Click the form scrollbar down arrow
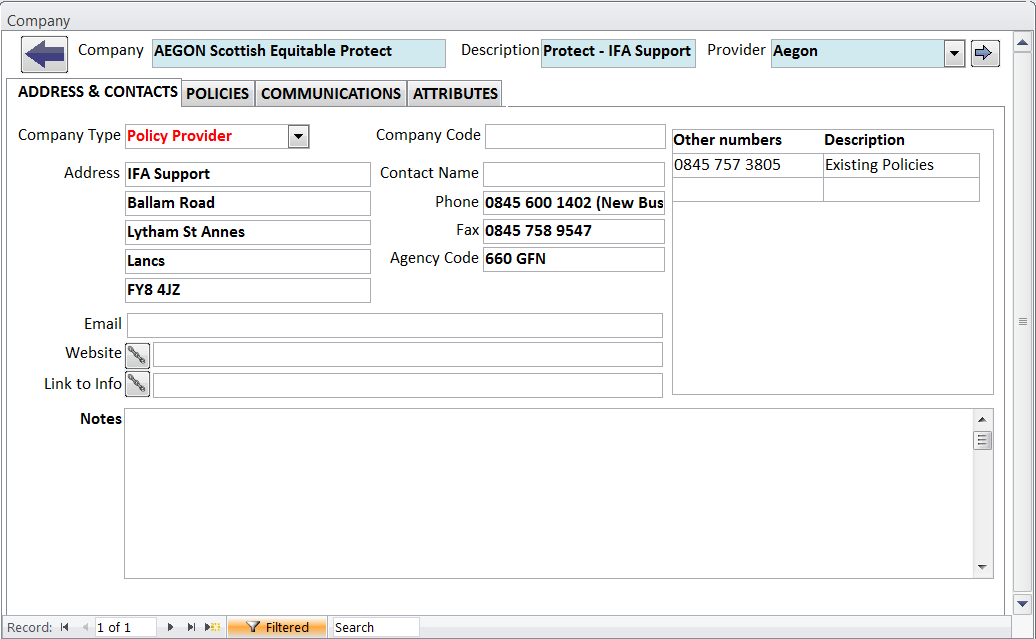The height and width of the screenshot is (639, 1036). click(x=1022, y=603)
